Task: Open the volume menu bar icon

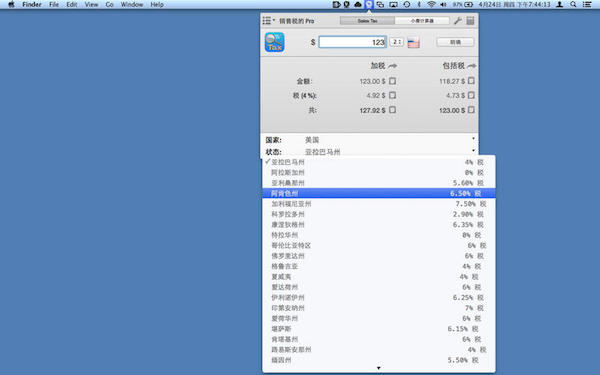Action: 443,5
